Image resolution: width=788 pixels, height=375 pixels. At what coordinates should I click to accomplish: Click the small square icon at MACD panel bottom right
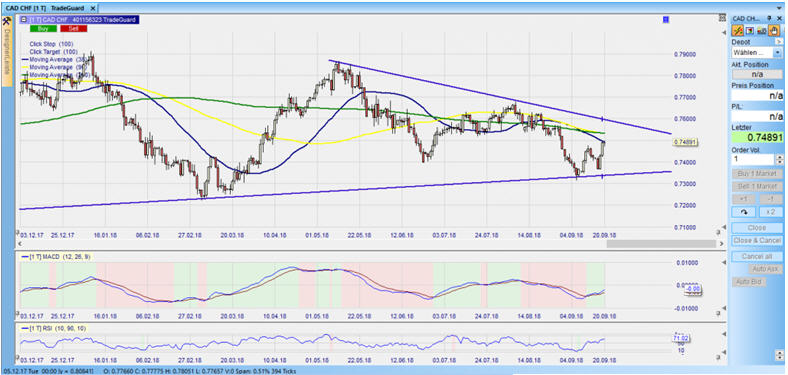pyautogui.click(x=719, y=313)
